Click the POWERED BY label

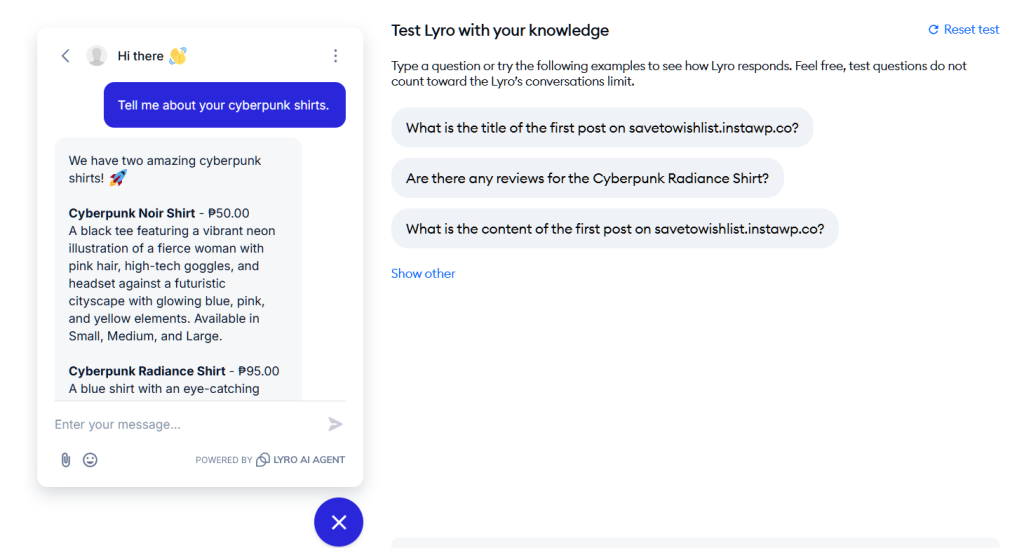(223, 460)
